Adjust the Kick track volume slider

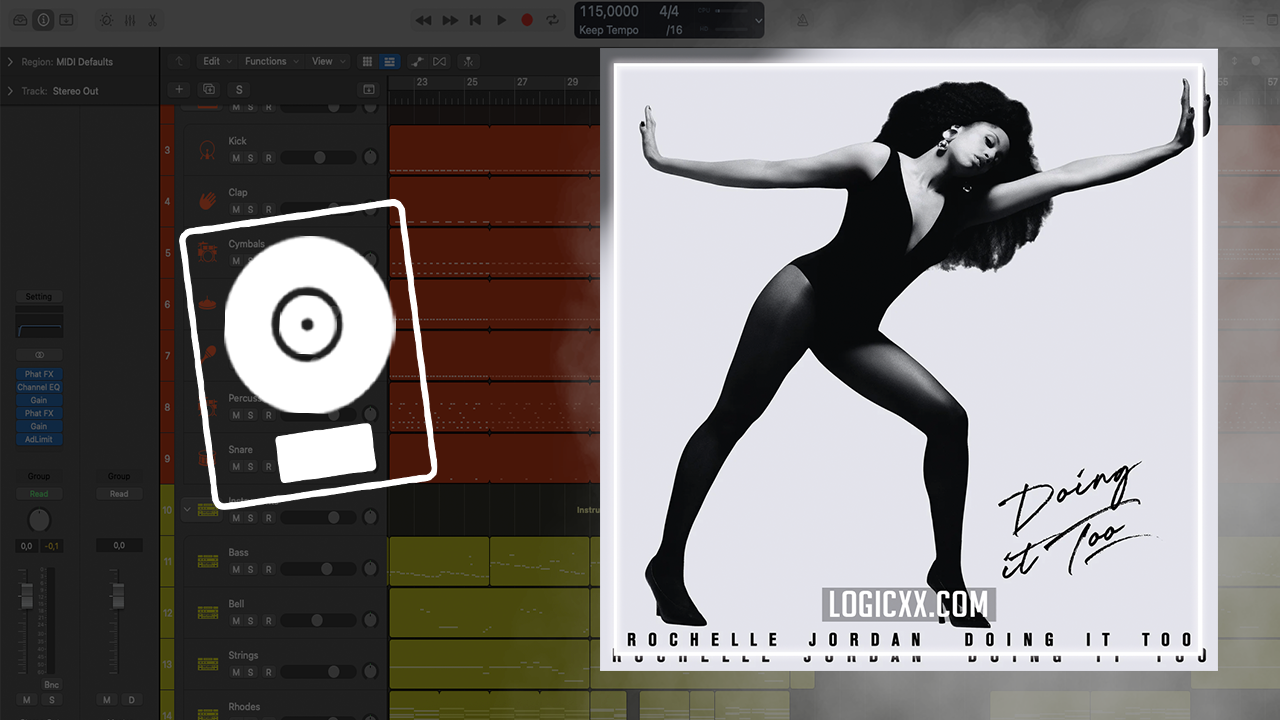319,158
